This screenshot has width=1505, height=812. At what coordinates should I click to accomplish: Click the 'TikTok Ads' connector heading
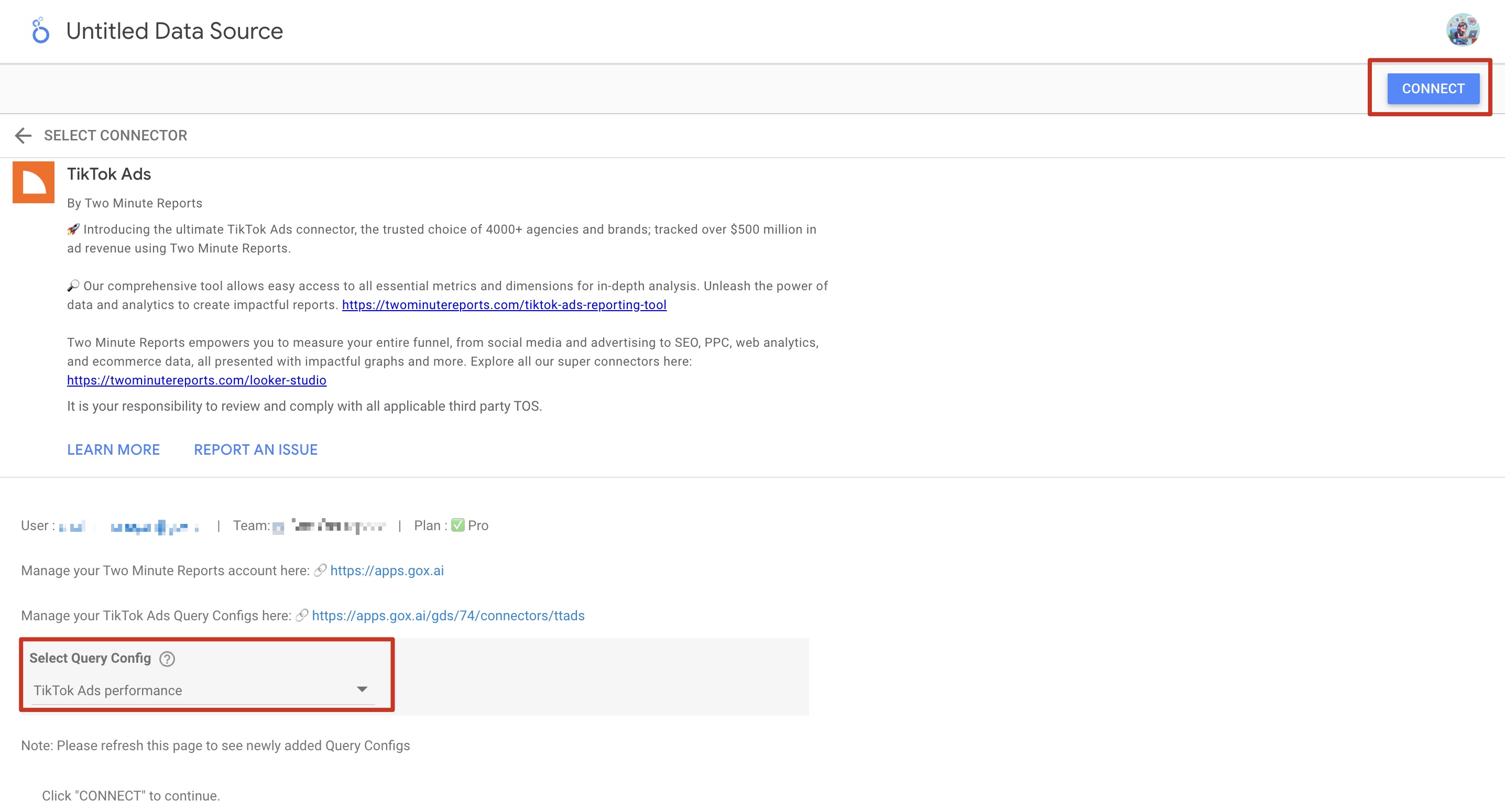pos(109,174)
